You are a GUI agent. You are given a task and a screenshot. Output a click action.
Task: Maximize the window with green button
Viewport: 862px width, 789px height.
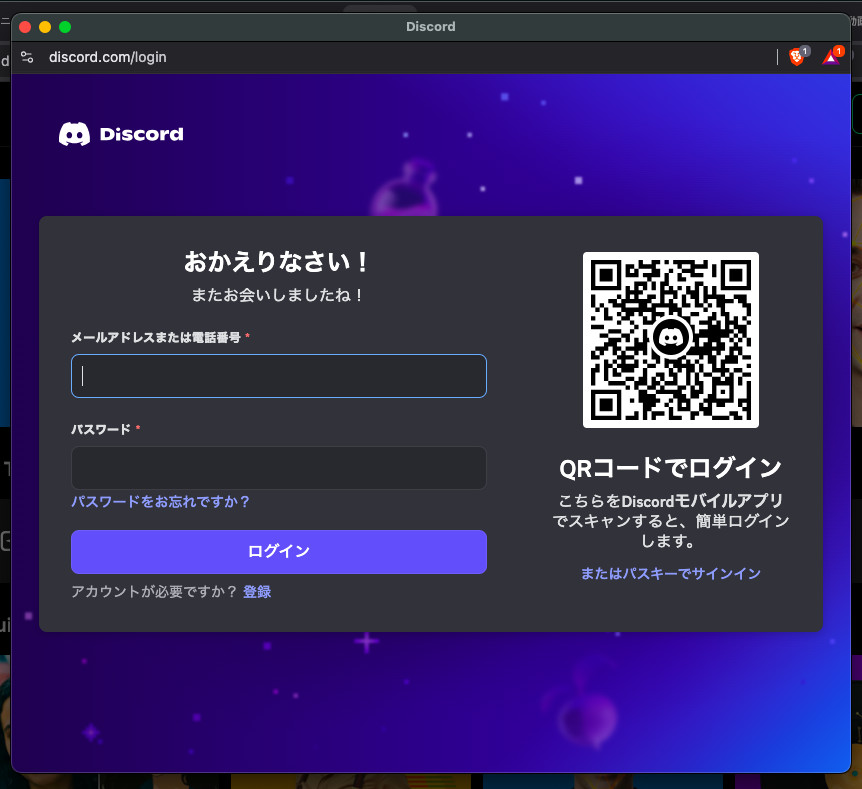(65, 27)
